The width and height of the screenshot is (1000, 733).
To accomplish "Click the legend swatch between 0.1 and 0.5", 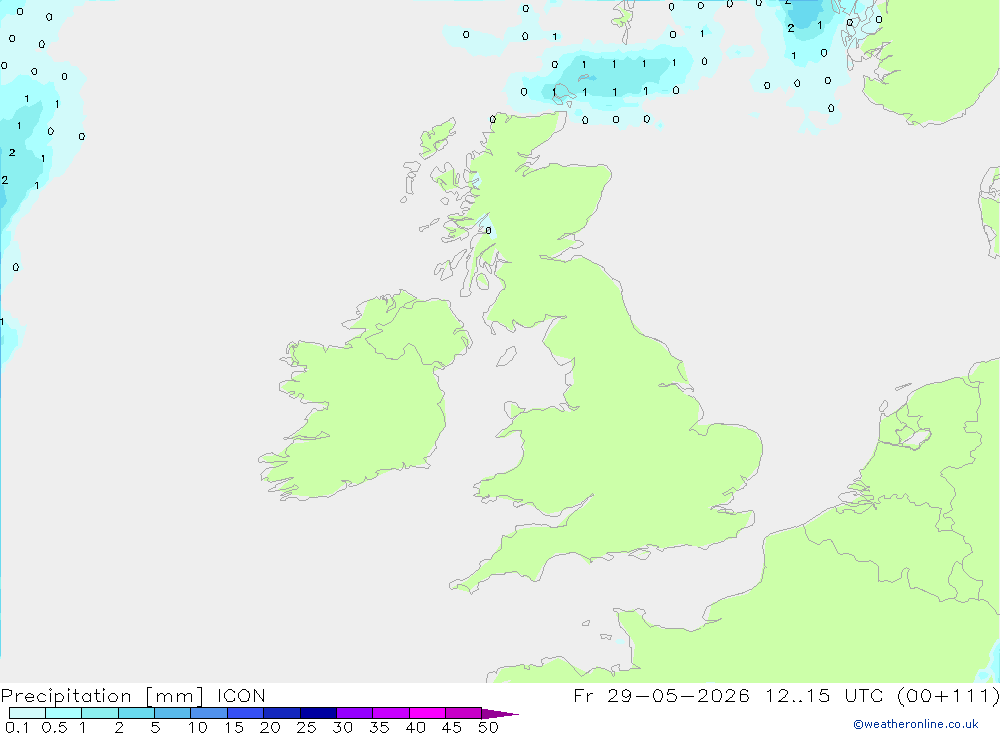I will pyautogui.click(x=27, y=713).
